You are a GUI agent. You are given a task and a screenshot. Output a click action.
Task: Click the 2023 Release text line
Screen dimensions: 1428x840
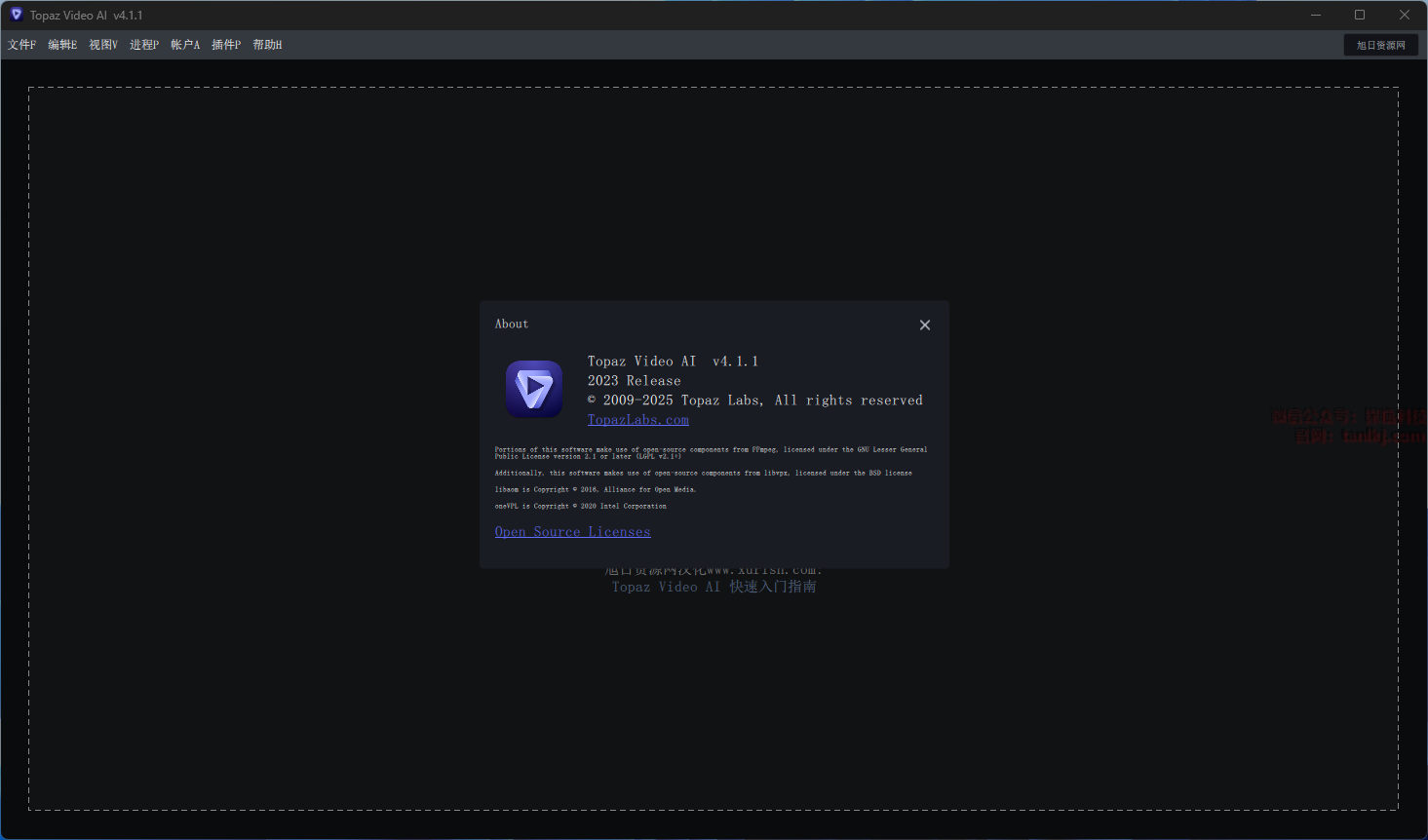[x=634, y=381]
